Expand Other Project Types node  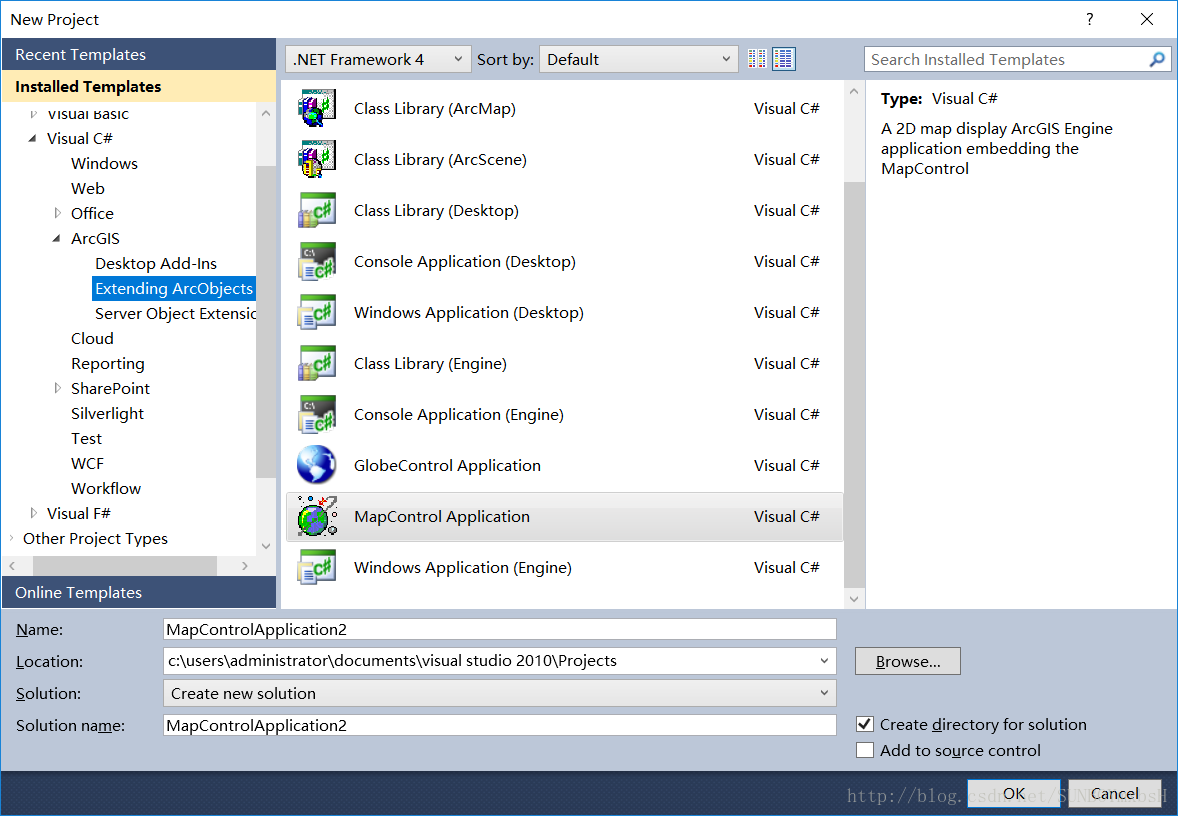(x=11, y=538)
